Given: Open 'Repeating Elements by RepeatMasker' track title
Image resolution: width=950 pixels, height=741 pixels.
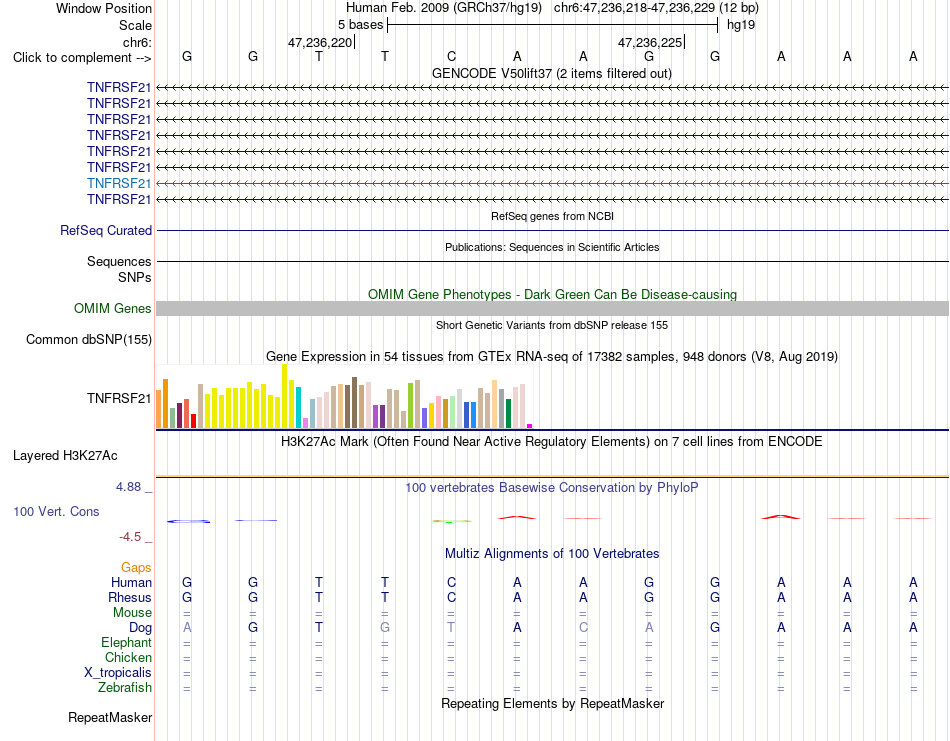Looking at the screenshot, I should pos(552,703).
